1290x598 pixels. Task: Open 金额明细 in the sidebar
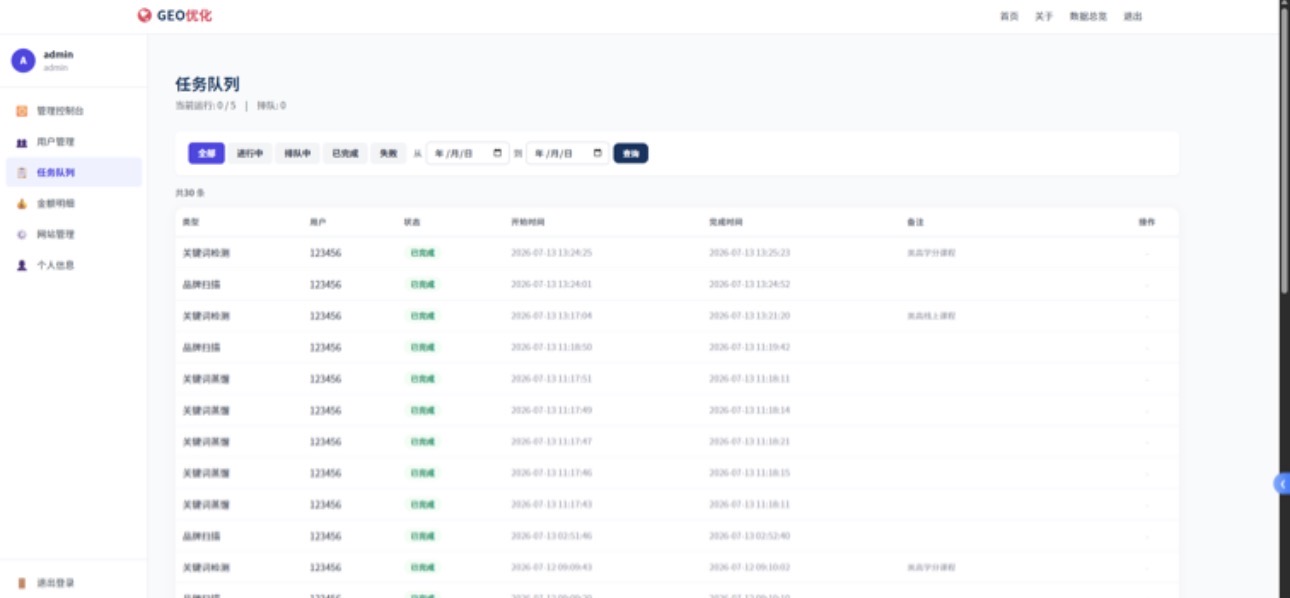click(74, 203)
